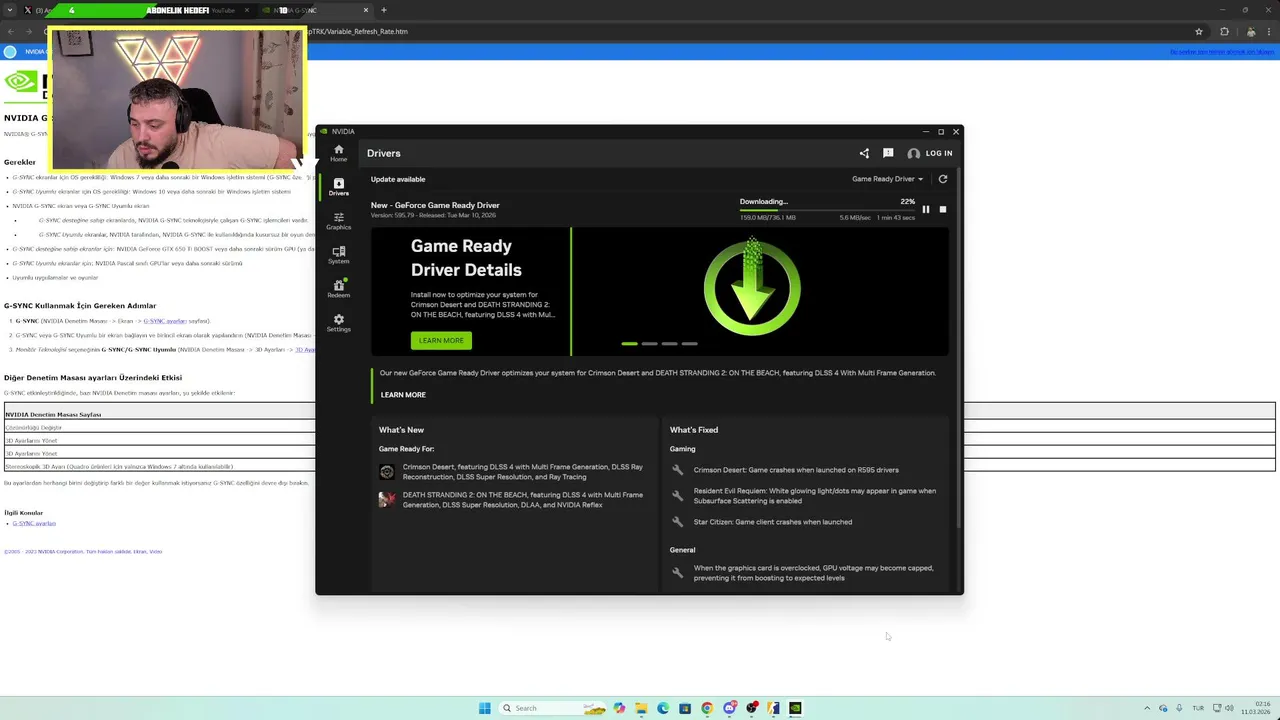Click the download progress bar
The height and width of the screenshot is (720, 1280).
(827, 210)
